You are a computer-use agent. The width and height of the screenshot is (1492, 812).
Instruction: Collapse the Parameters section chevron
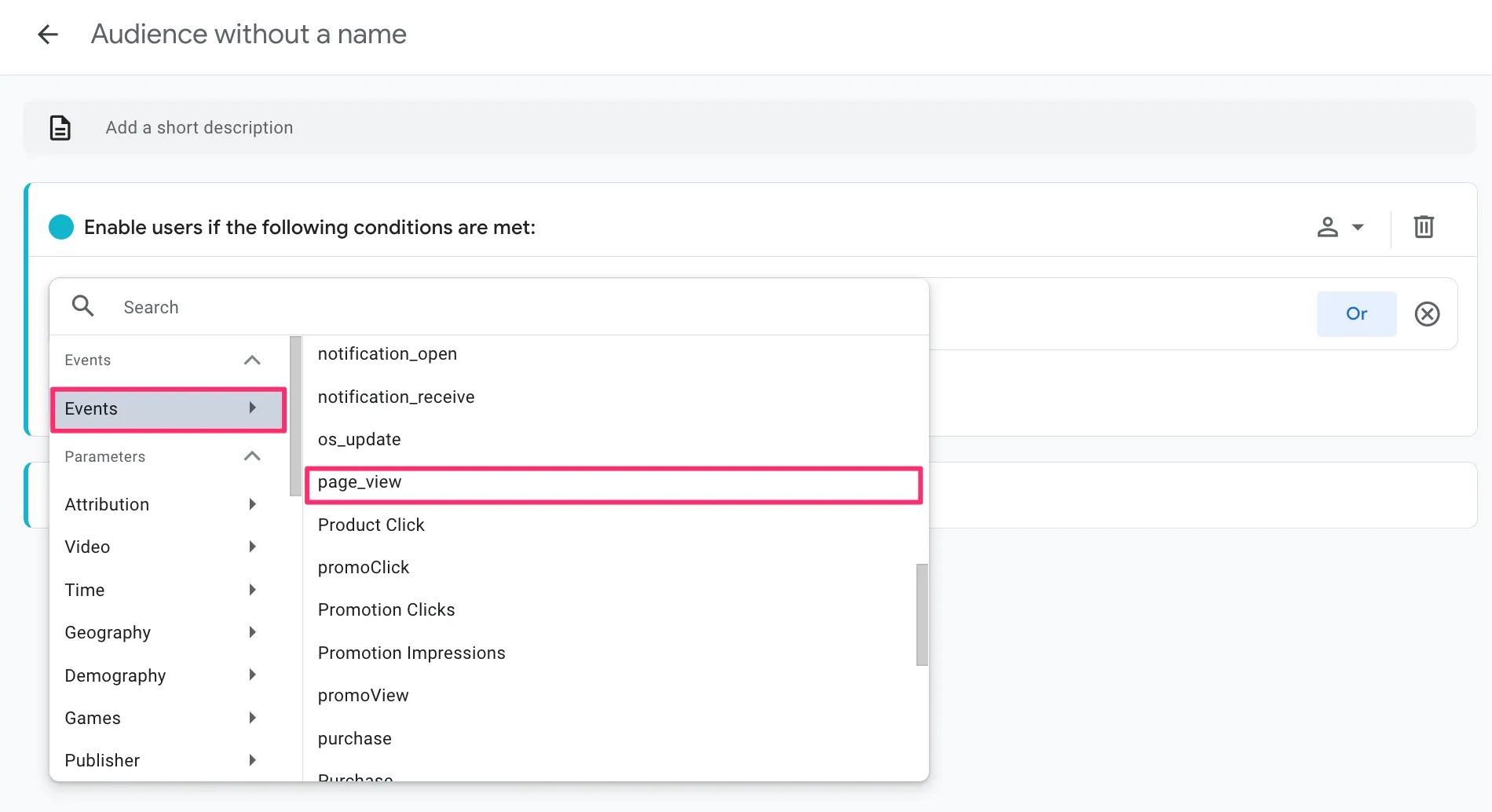(x=252, y=456)
